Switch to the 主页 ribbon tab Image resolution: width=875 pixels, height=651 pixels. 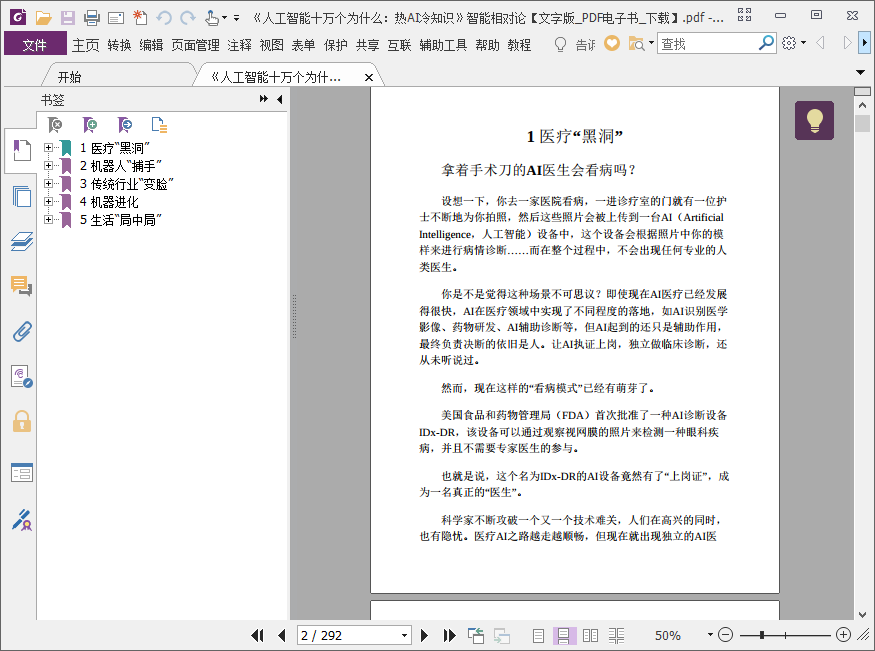[x=85, y=45]
